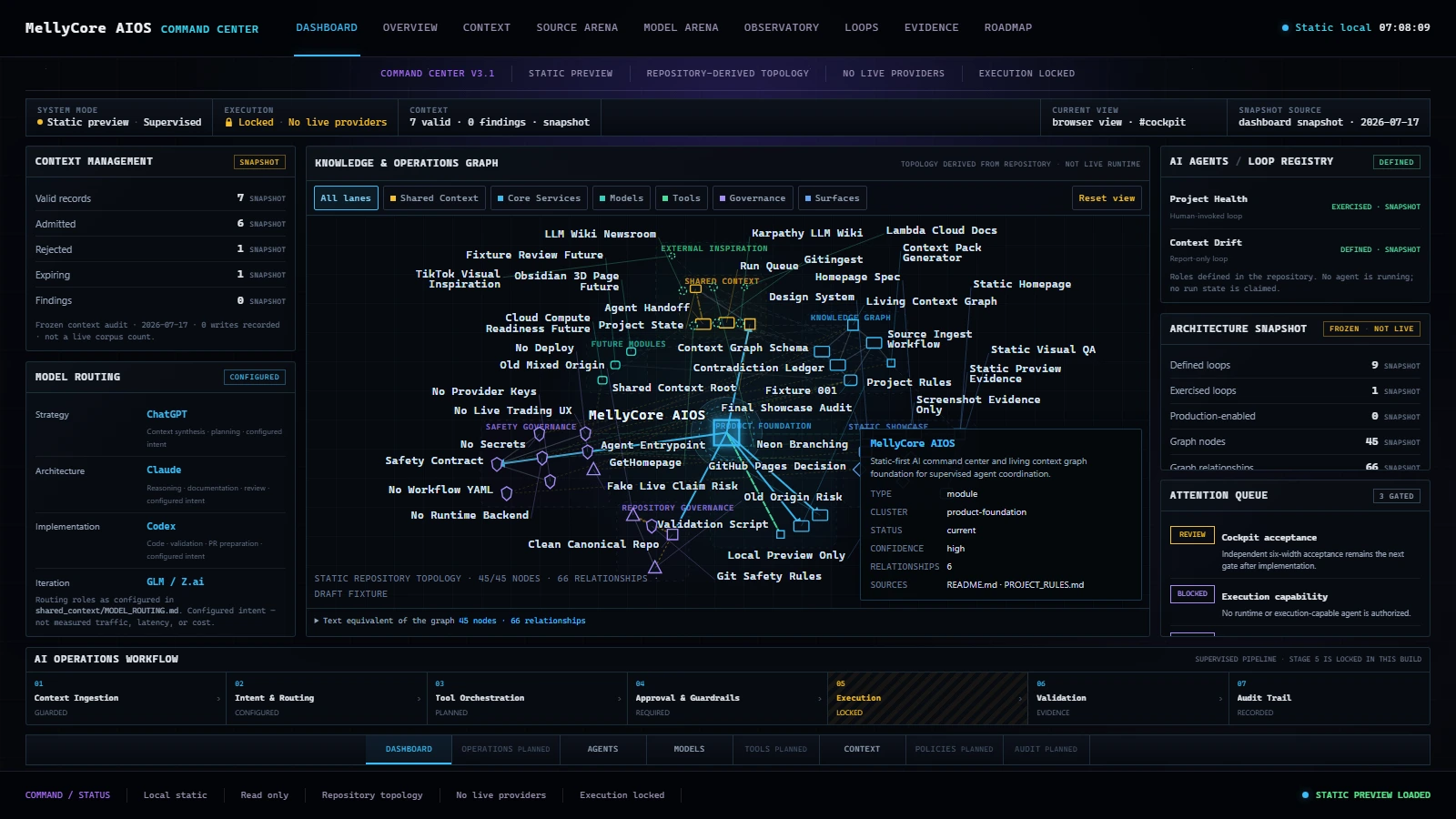Toggle the Surfaces lane filter
This screenshot has height=819, width=1456.
pyautogui.click(x=833, y=197)
